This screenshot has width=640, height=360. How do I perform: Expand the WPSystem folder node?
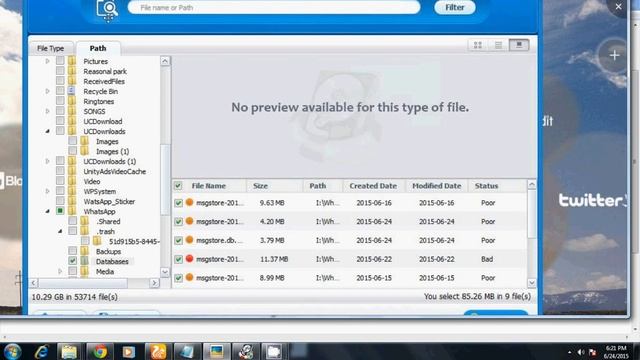point(47,191)
